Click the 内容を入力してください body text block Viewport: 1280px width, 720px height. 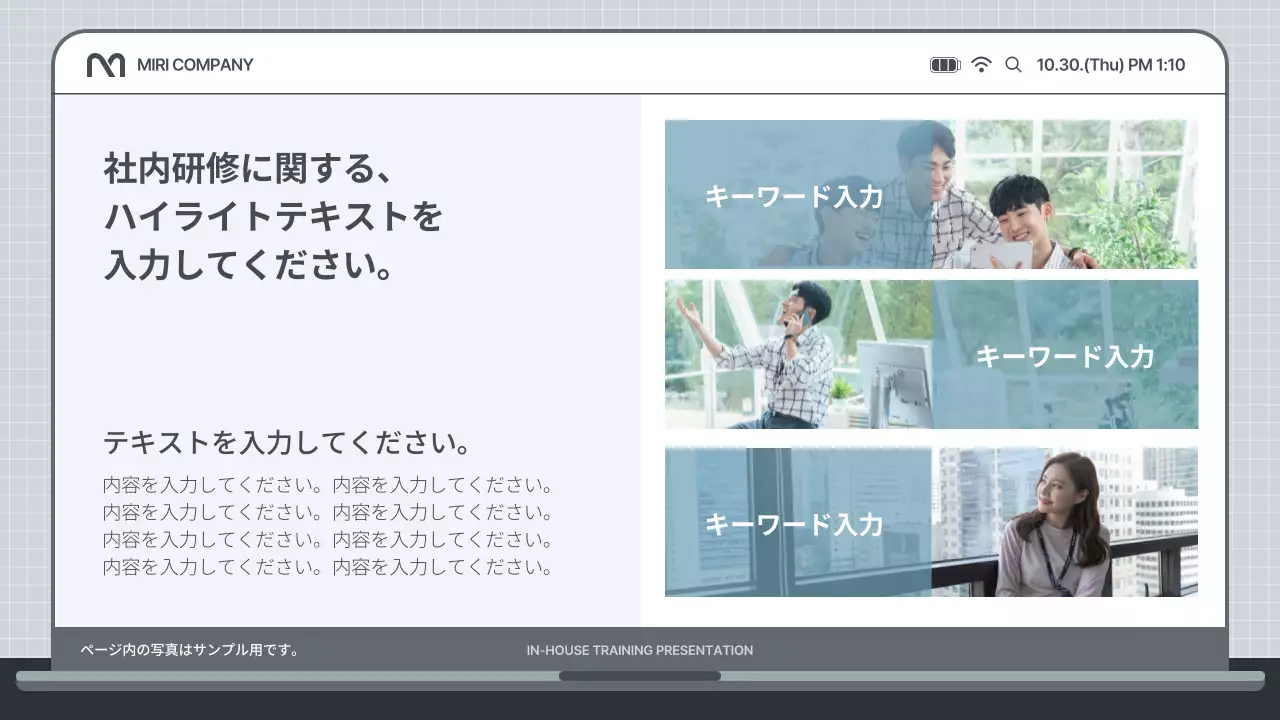327,527
